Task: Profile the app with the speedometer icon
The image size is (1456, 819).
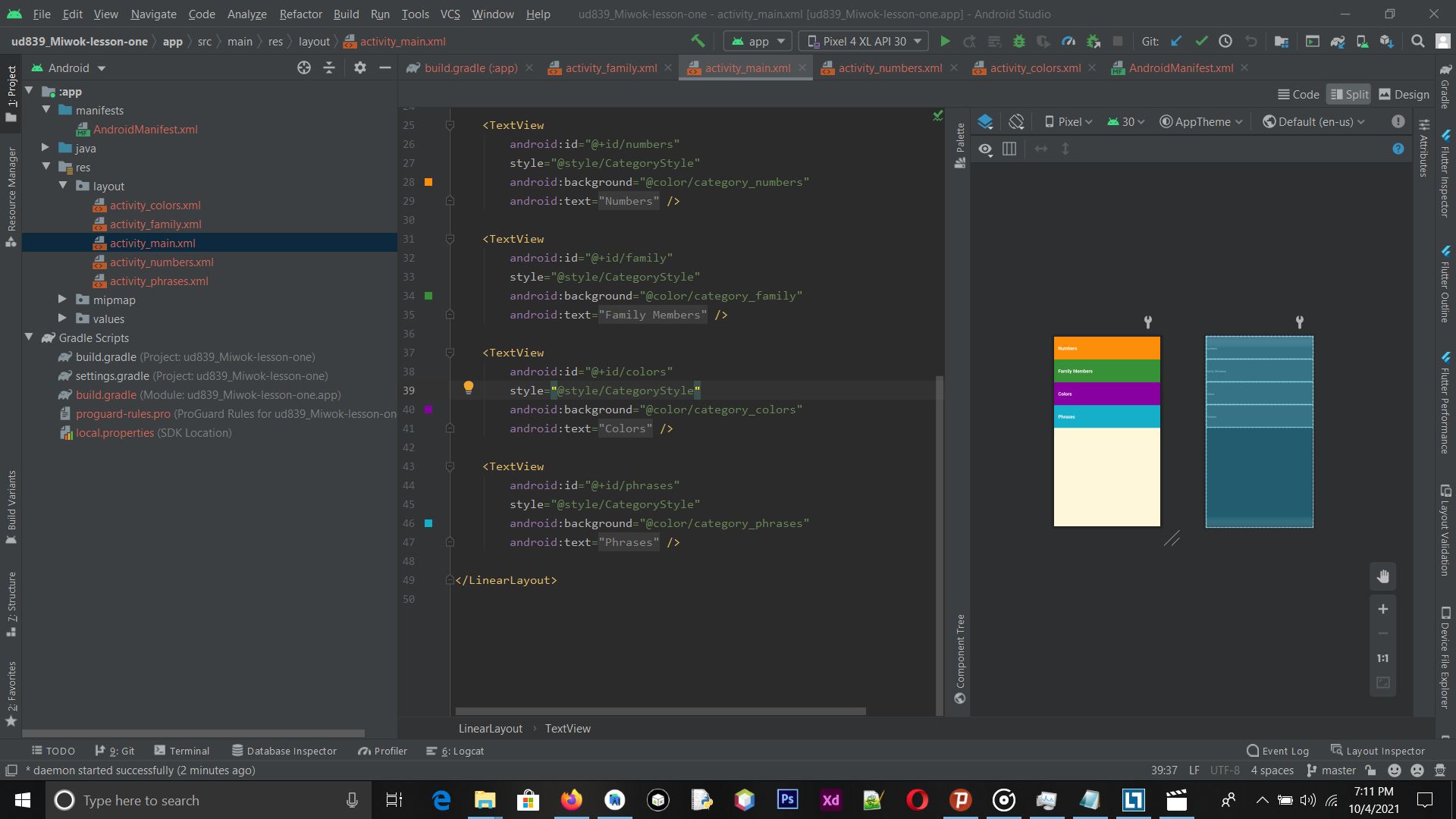Action: pos(1068,41)
